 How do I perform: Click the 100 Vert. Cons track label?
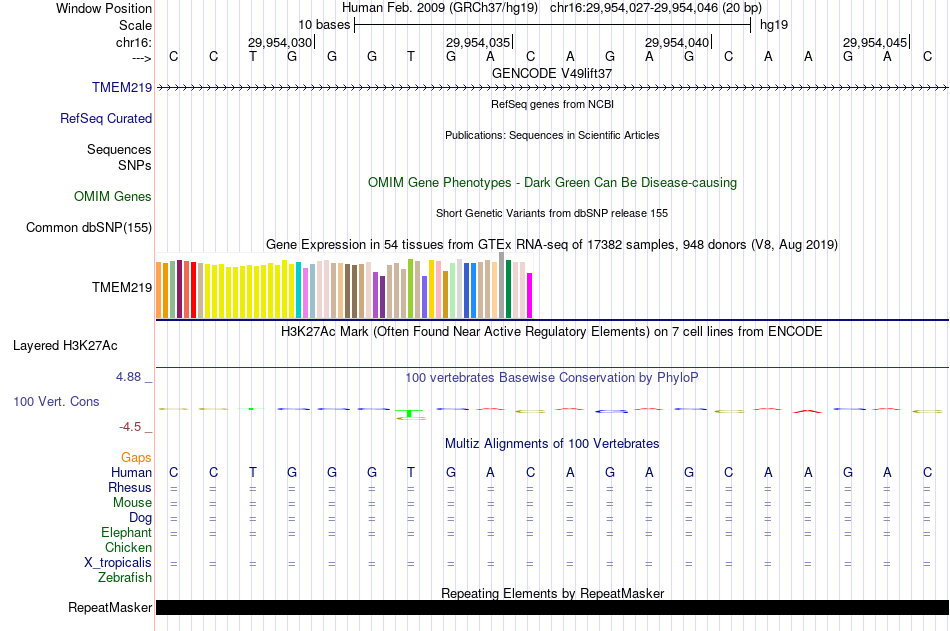(56, 401)
